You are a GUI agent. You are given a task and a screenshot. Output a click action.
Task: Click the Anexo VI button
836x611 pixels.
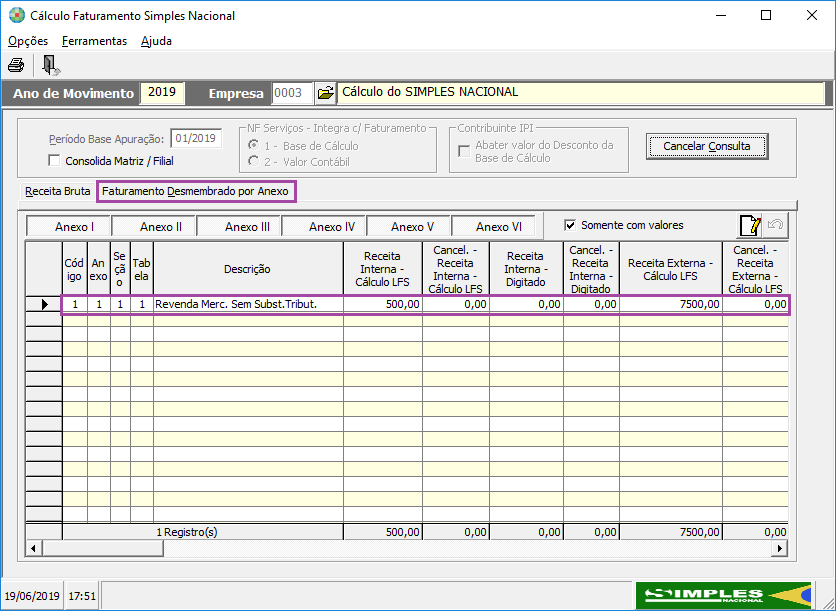point(494,227)
